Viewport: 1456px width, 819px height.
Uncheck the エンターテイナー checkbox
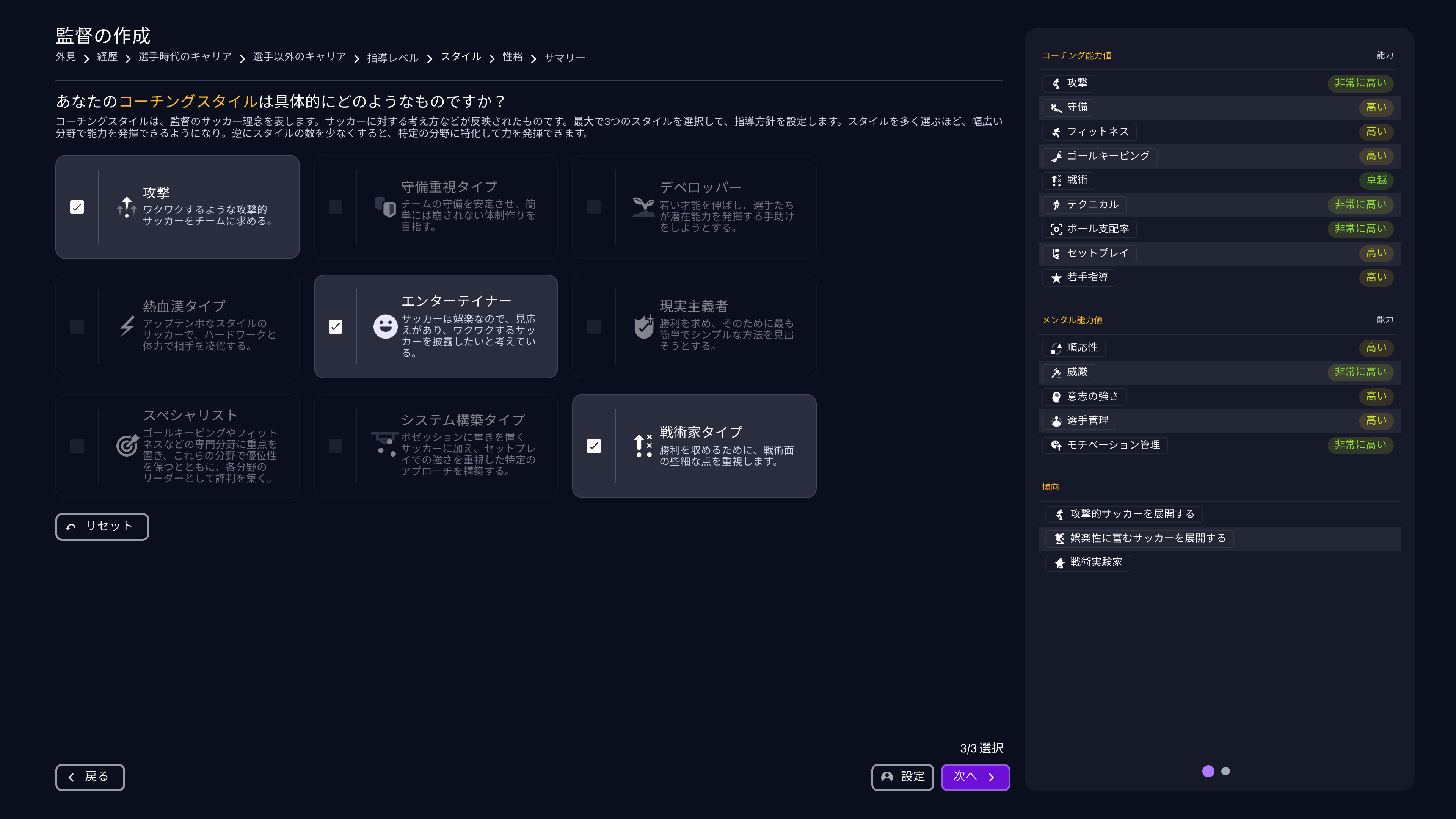click(x=335, y=326)
